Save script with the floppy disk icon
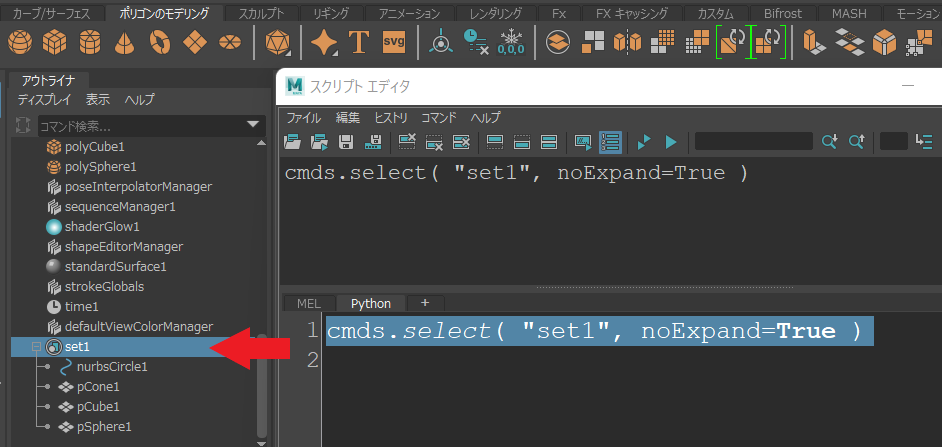The image size is (942, 447). coord(347,142)
